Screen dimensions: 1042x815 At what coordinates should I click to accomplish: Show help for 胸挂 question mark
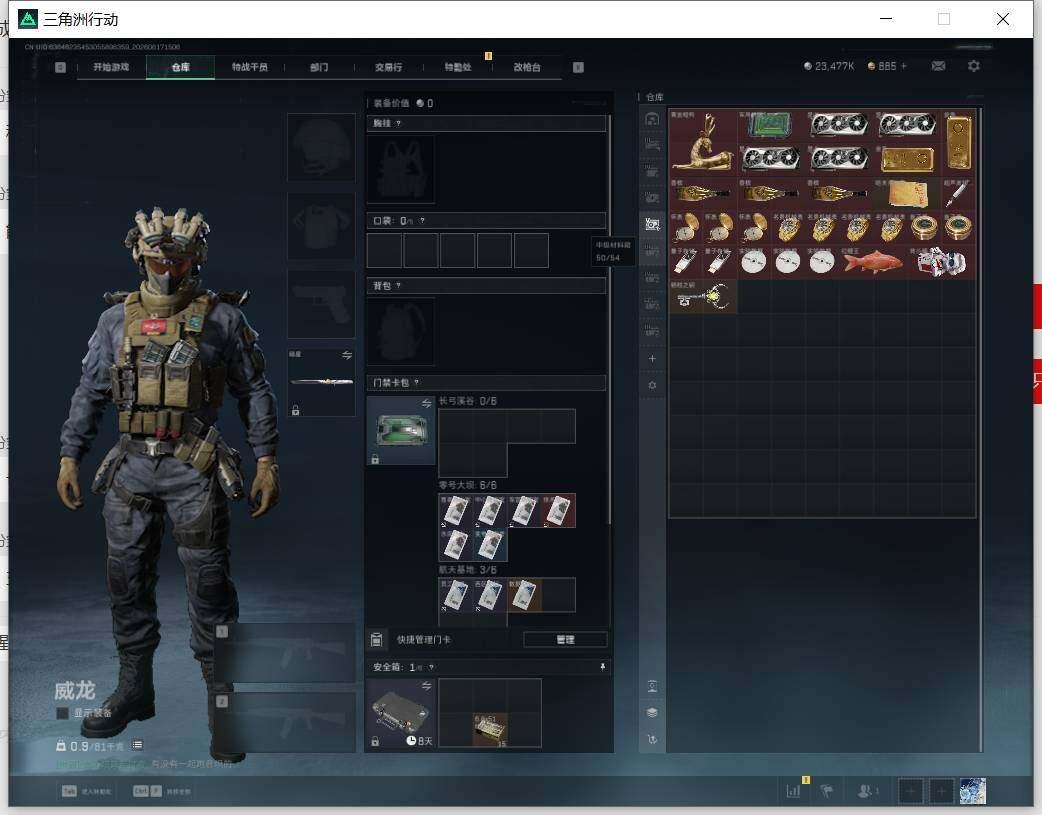click(398, 124)
